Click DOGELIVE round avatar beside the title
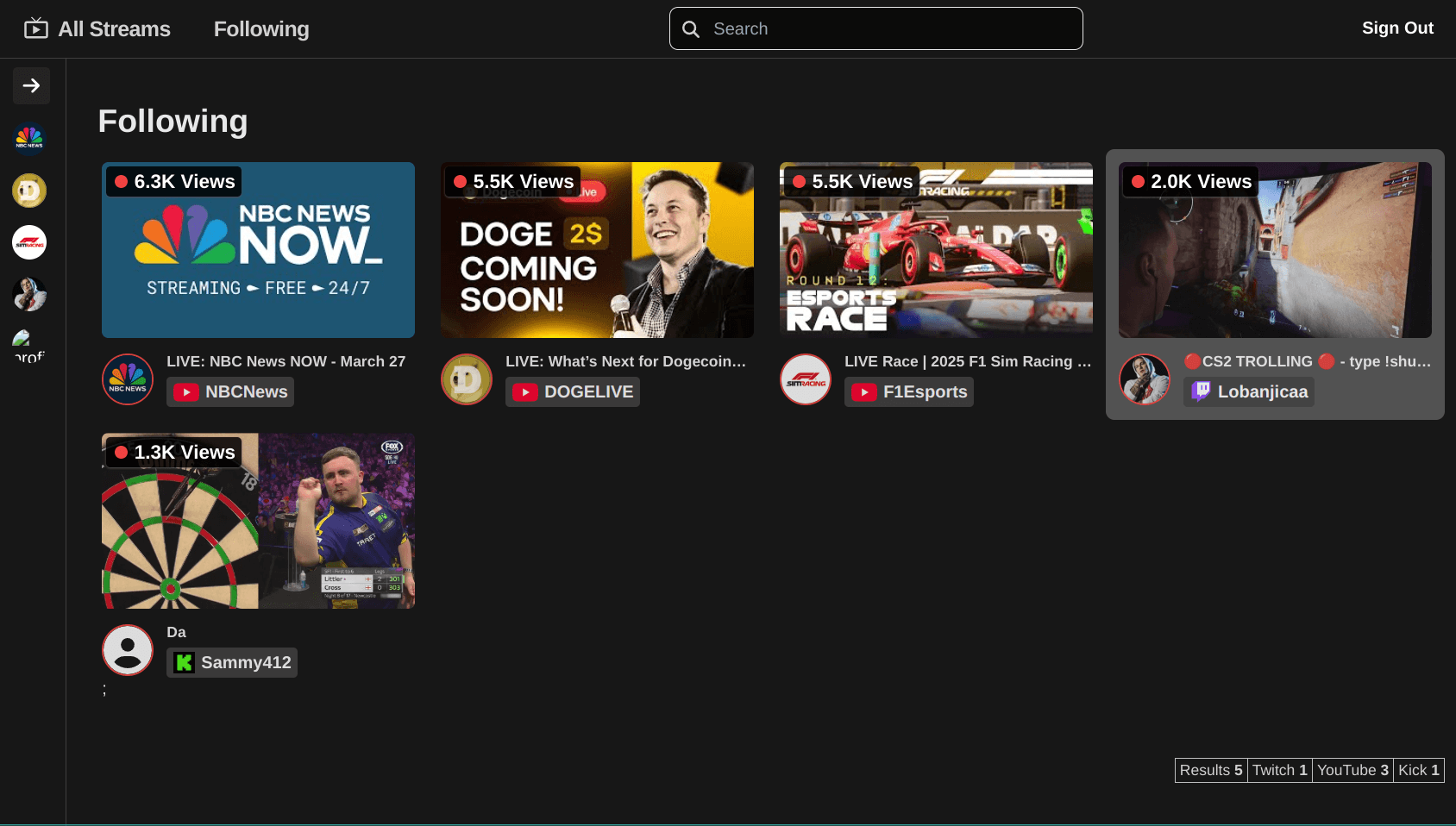1456x826 pixels. [467, 379]
